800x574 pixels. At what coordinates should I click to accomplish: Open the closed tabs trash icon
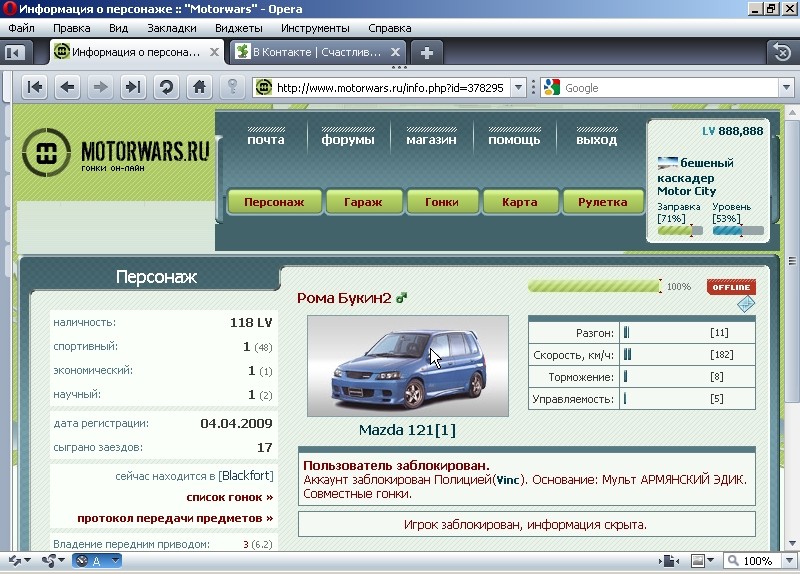tap(782, 52)
